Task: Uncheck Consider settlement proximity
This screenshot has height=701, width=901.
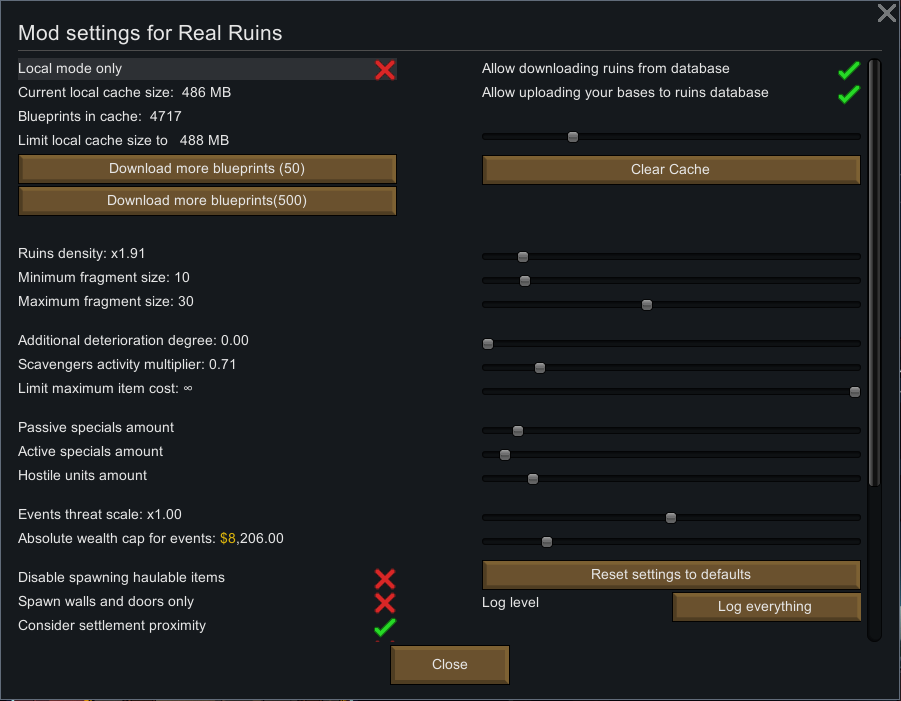Action: click(x=384, y=627)
